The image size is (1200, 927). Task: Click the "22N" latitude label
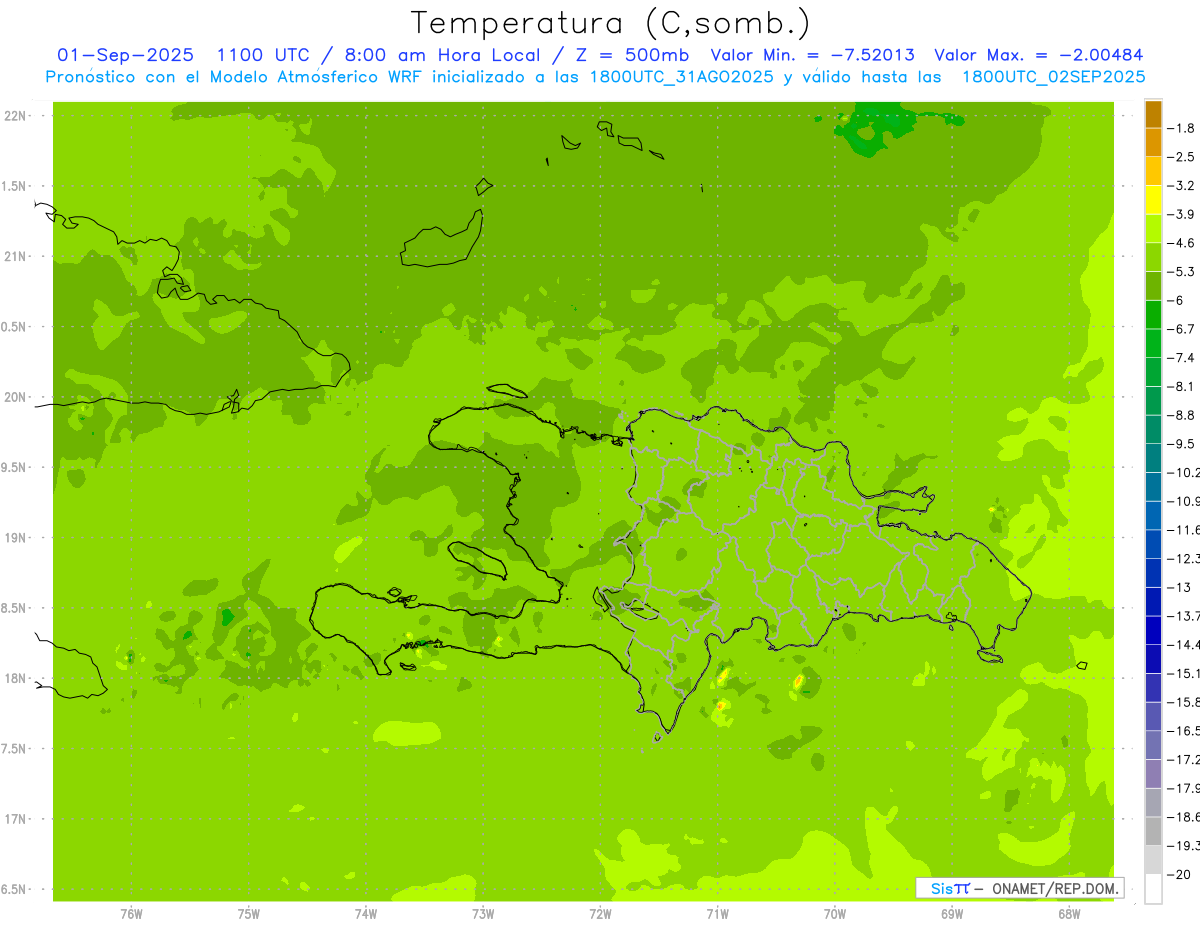[x=15, y=116]
